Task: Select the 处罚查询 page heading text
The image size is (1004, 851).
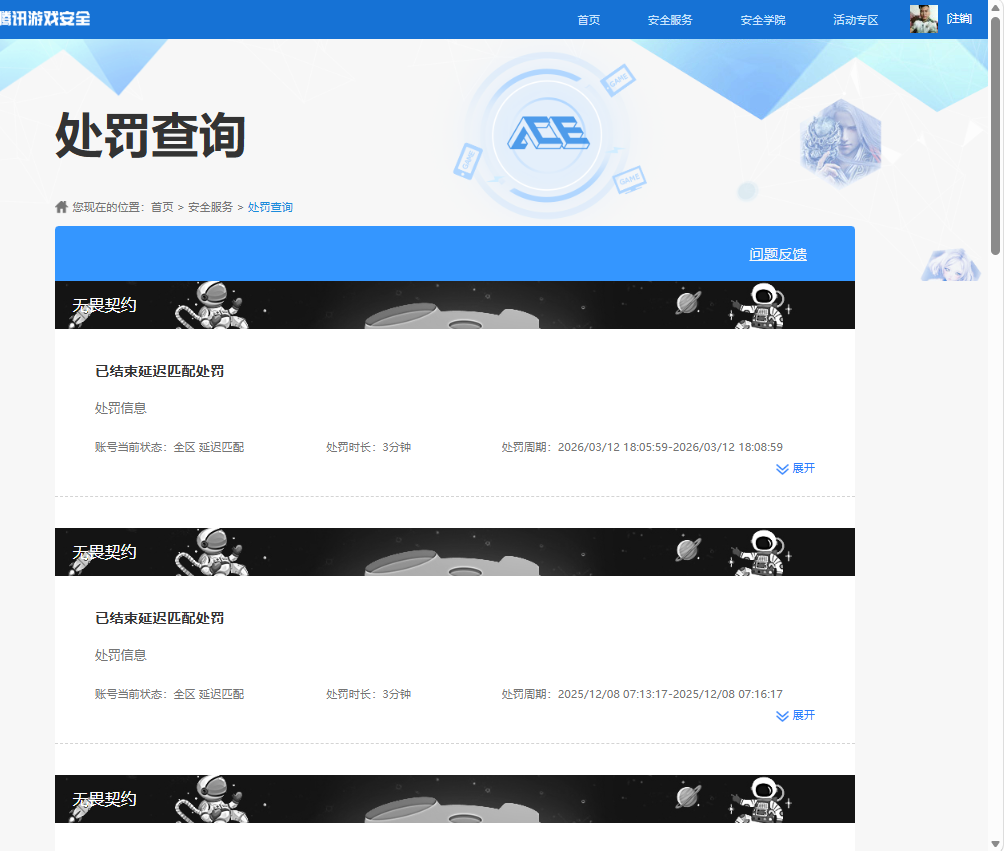Action: [150, 135]
